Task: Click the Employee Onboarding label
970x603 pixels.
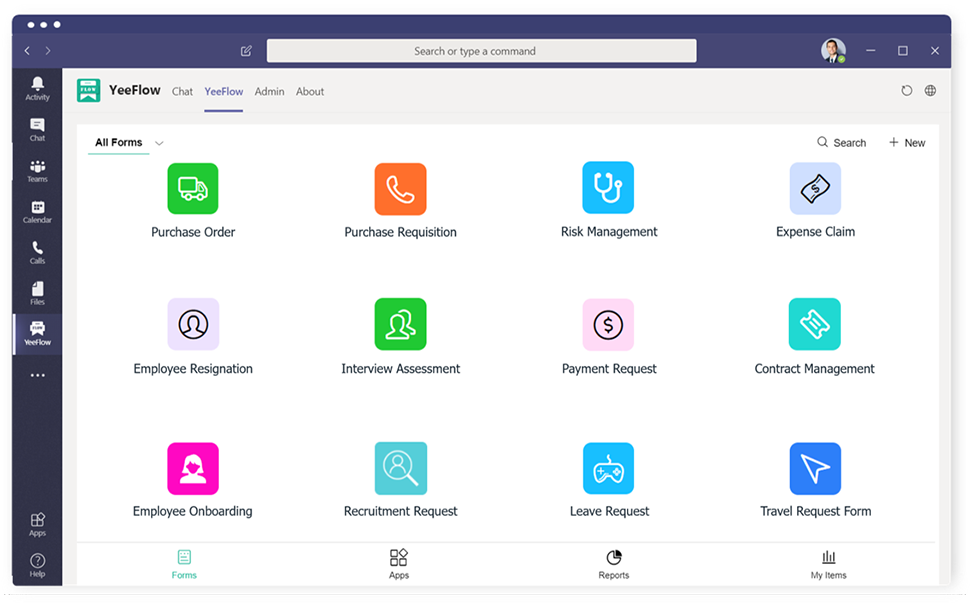Action: click(192, 511)
